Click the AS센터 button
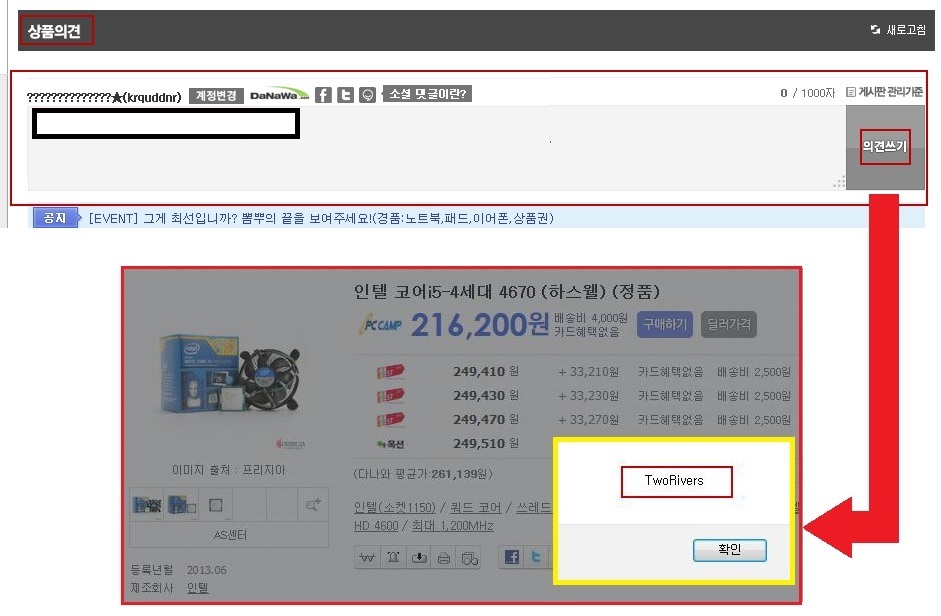This screenshot has width=941, height=616. click(229, 535)
